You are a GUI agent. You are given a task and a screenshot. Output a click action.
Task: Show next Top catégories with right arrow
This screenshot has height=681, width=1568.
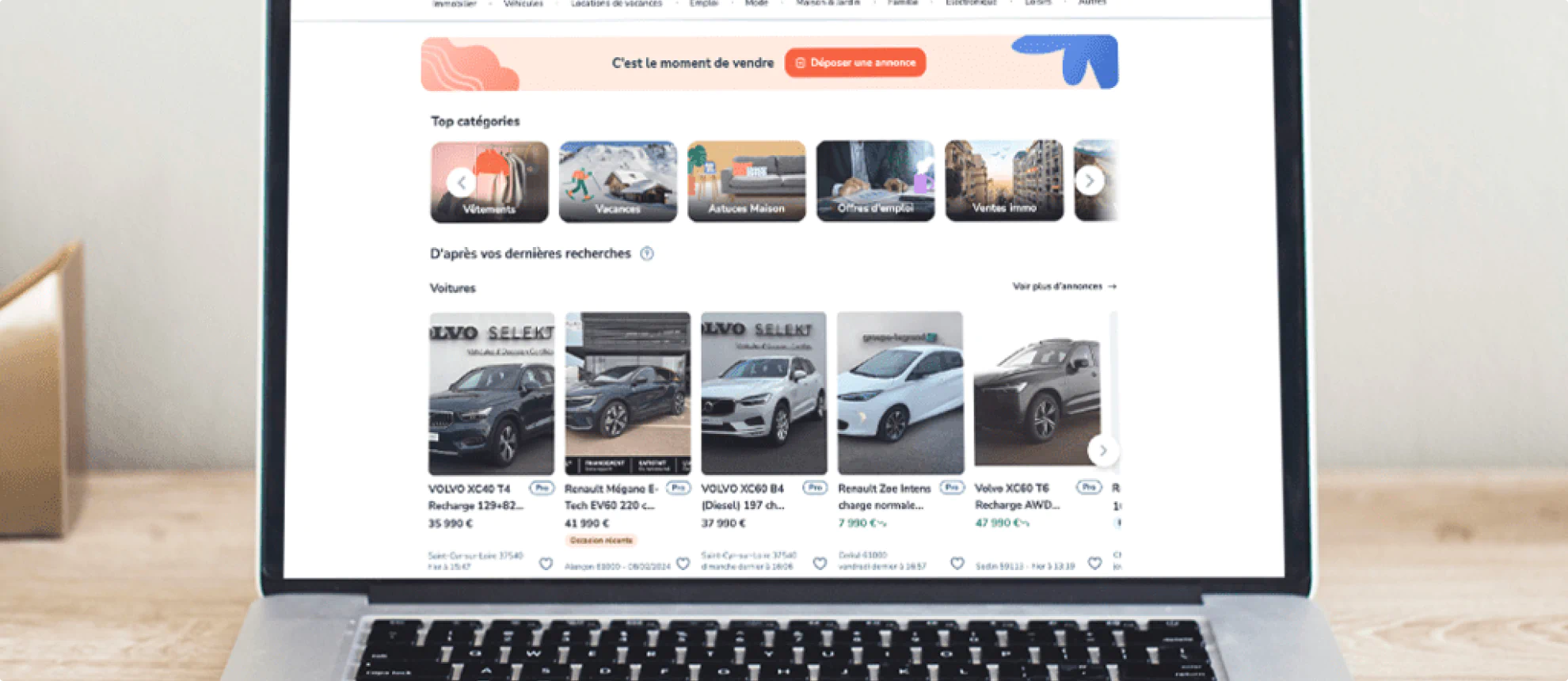[x=1090, y=181]
